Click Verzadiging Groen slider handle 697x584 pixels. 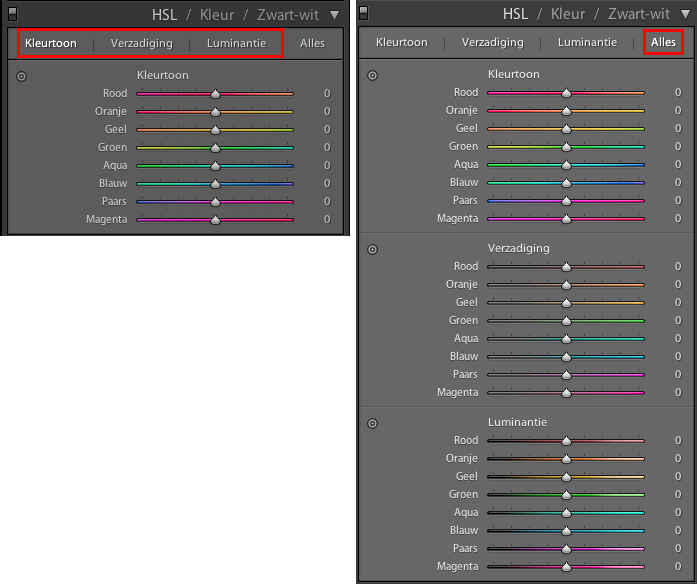pos(566,320)
